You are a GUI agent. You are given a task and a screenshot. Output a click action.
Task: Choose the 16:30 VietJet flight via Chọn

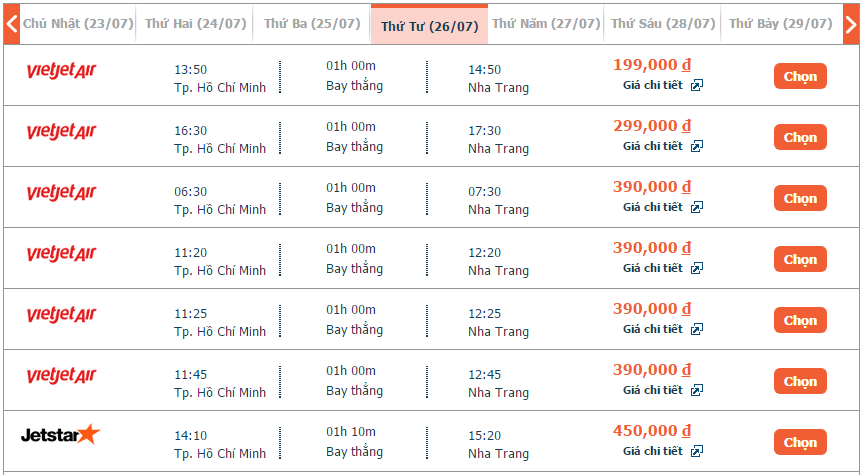pyautogui.click(x=800, y=137)
